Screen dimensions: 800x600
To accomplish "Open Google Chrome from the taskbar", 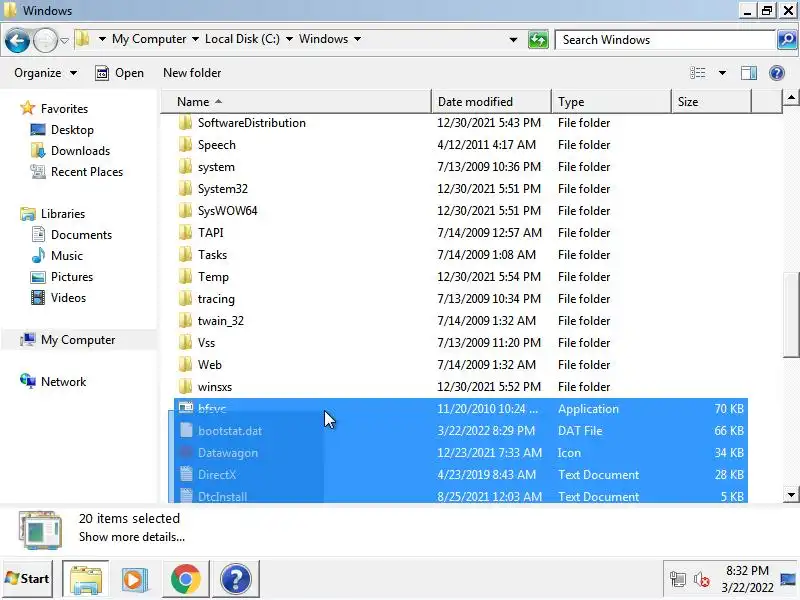I will point(186,579).
